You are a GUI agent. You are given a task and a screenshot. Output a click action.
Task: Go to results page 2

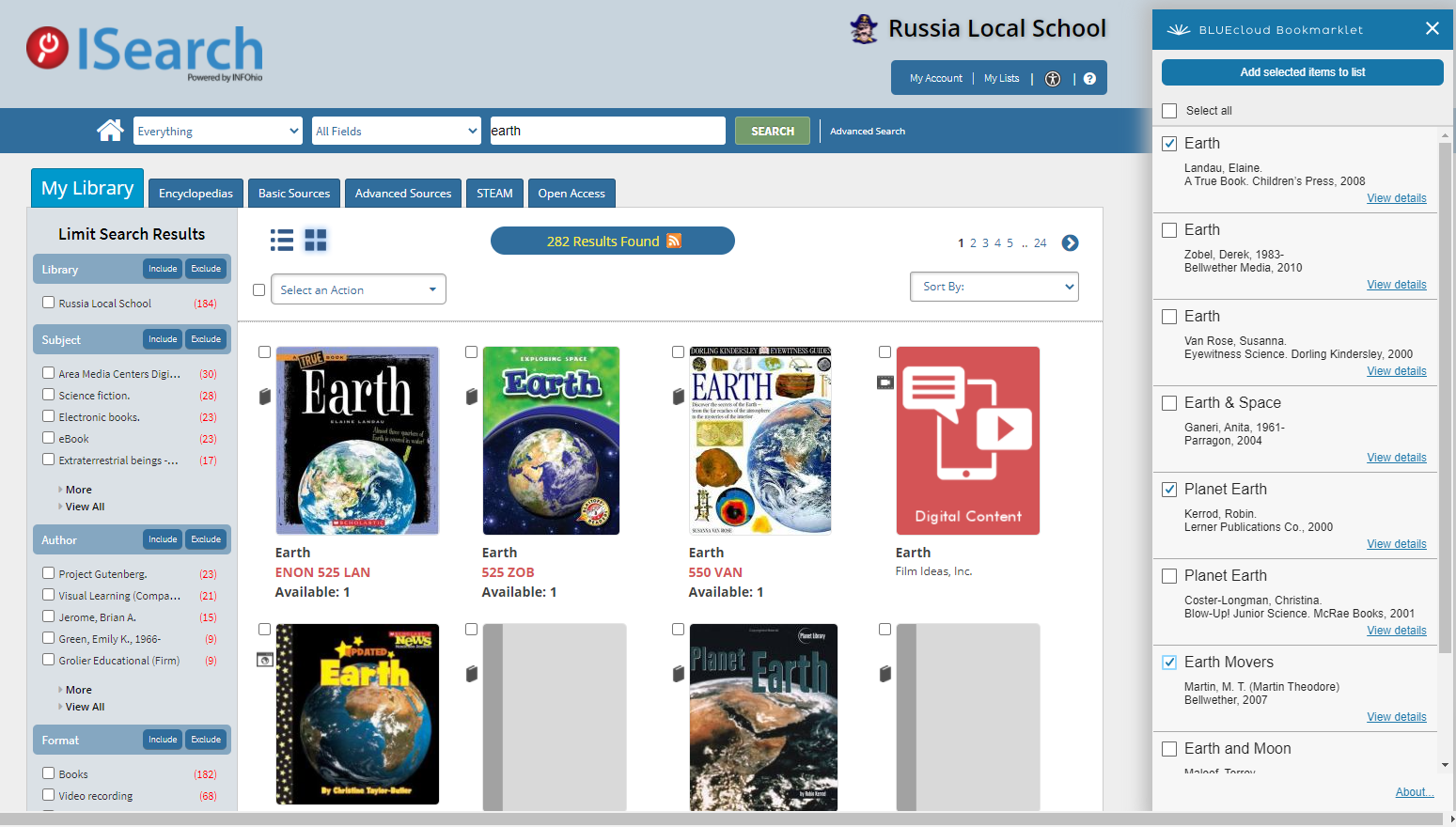pyautogui.click(x=973, y=243)
